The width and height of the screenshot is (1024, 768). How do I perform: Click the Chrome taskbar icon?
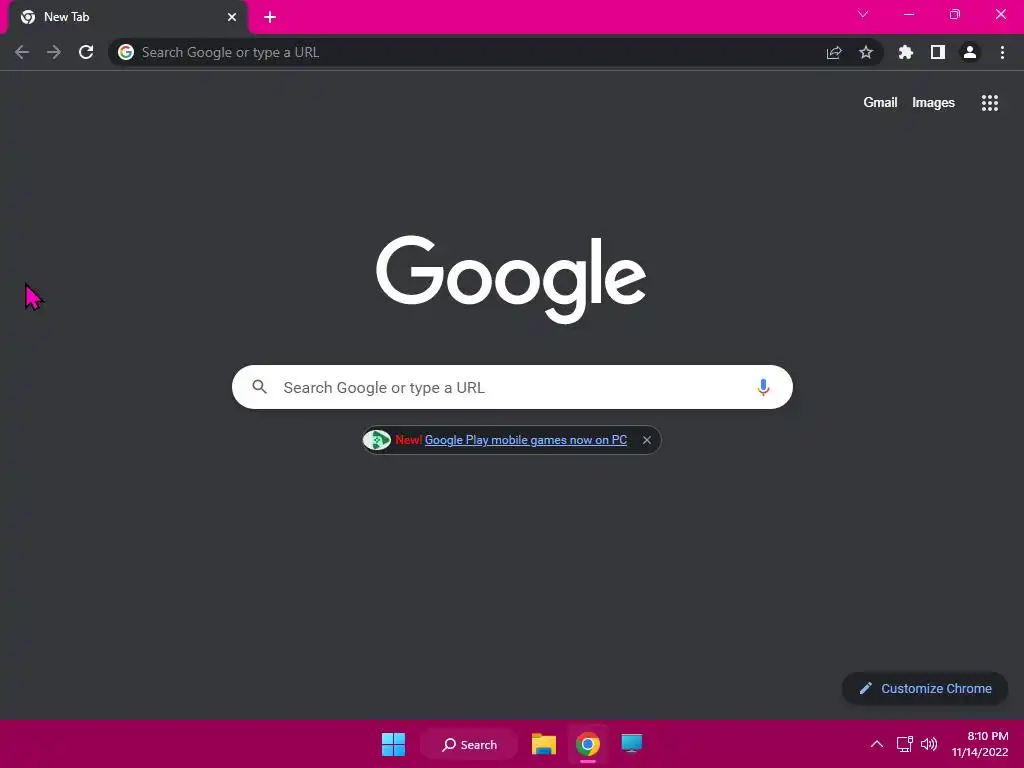pyautogui.click(x=588, y=744)
